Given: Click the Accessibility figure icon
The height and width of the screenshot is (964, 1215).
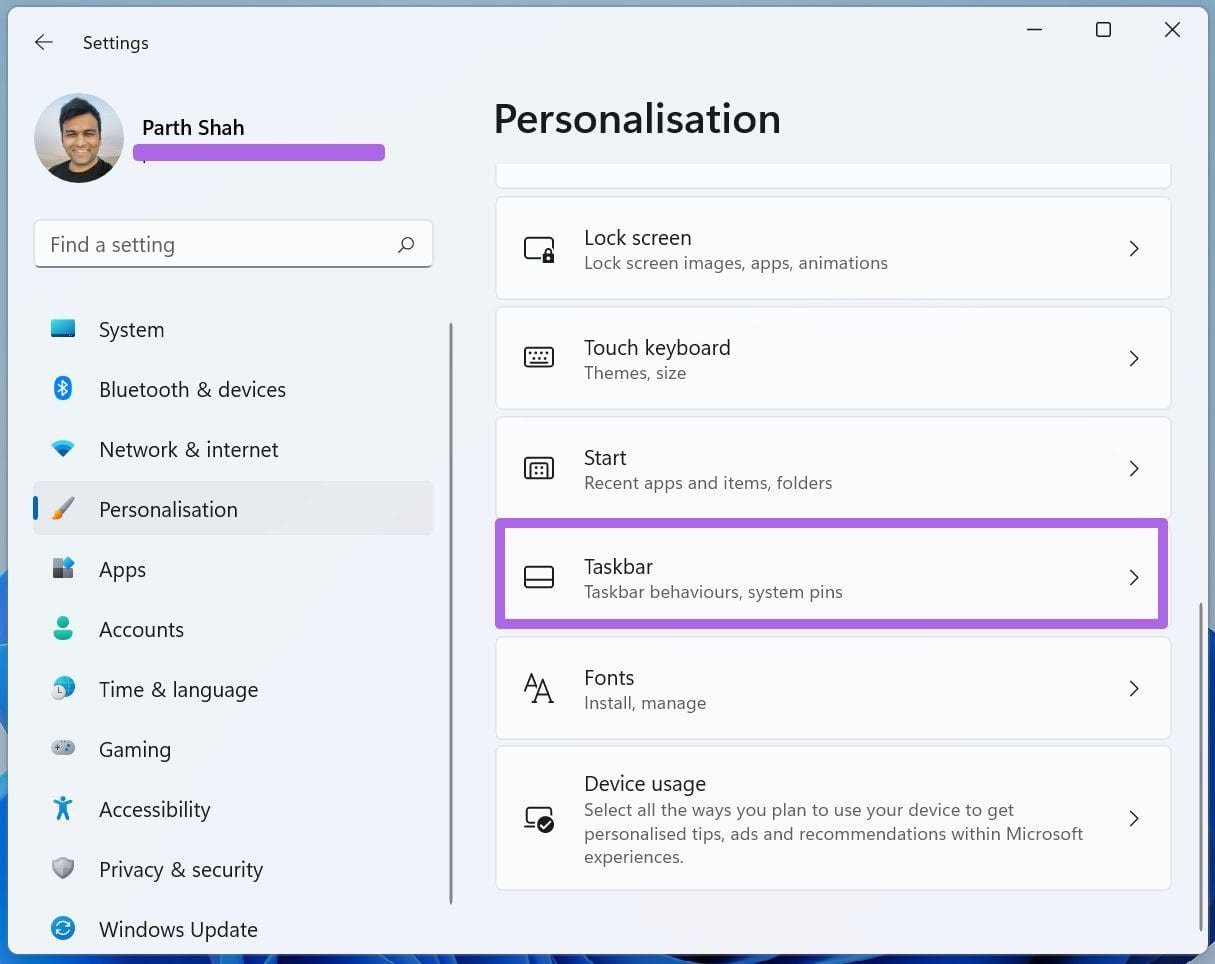Looking at the screenshot, I should point(63,808).
